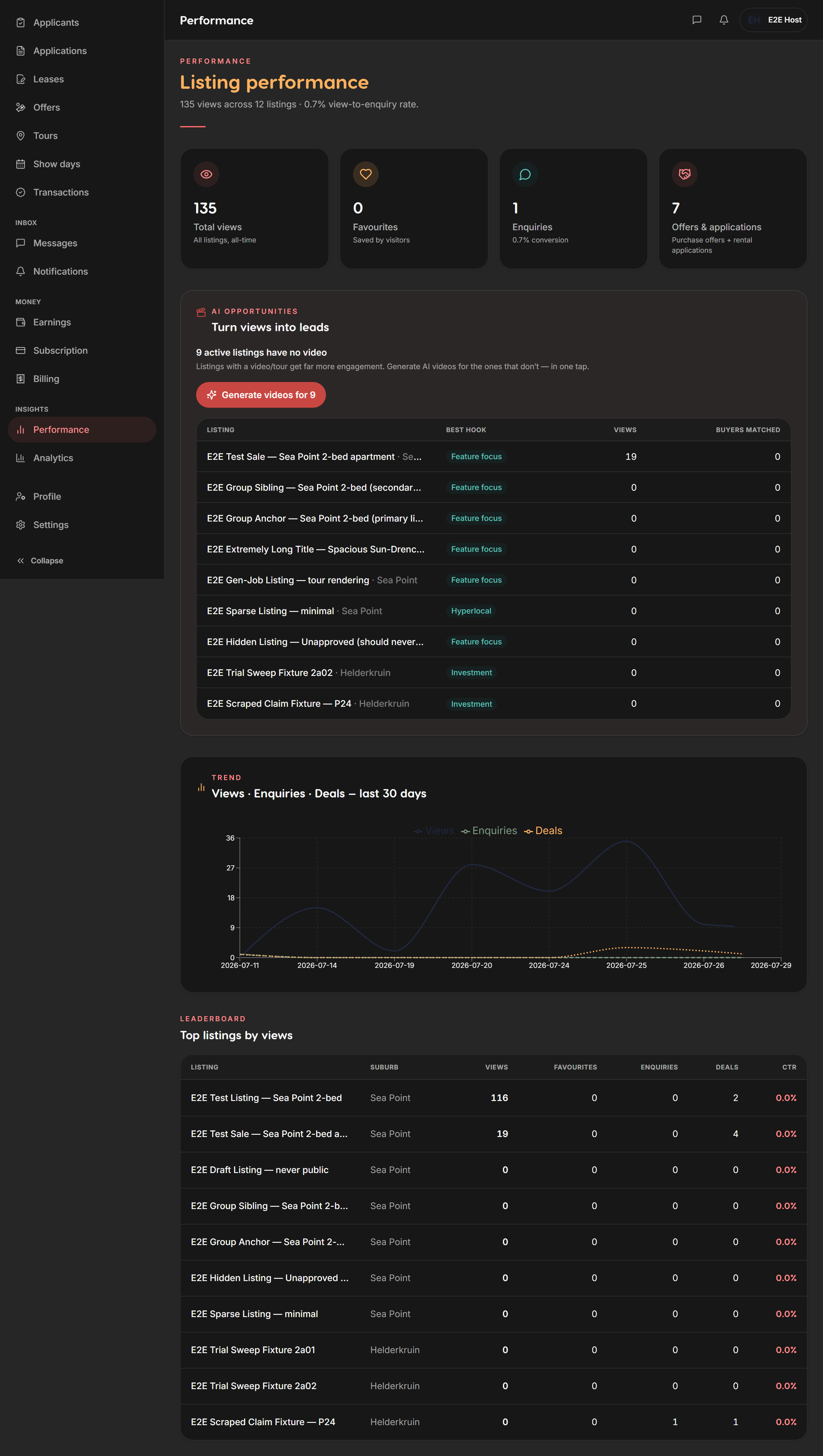Click the Hyperlocal hook badge

point(471,611)
